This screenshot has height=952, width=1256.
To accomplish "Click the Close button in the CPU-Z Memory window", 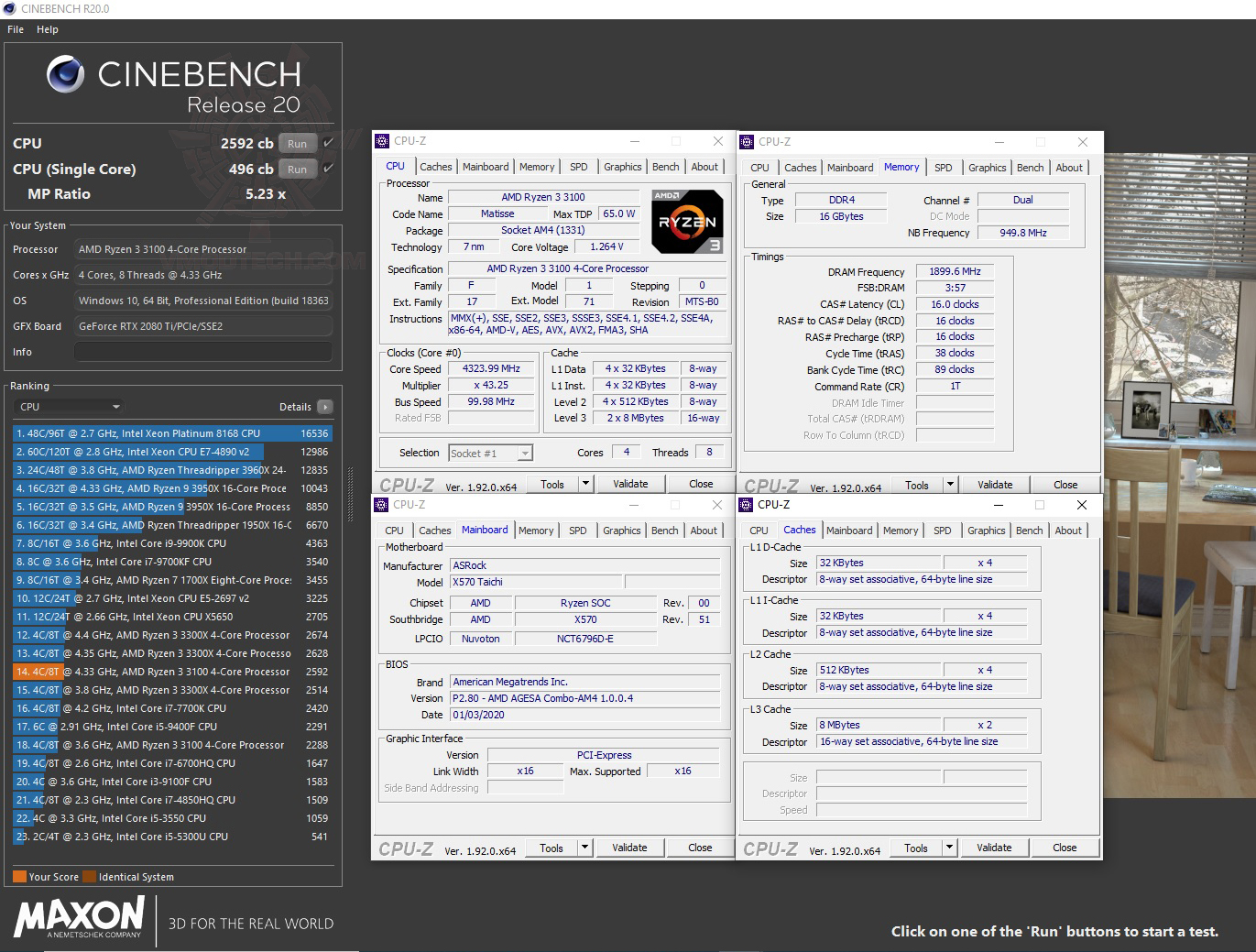I will [1065, 485].
